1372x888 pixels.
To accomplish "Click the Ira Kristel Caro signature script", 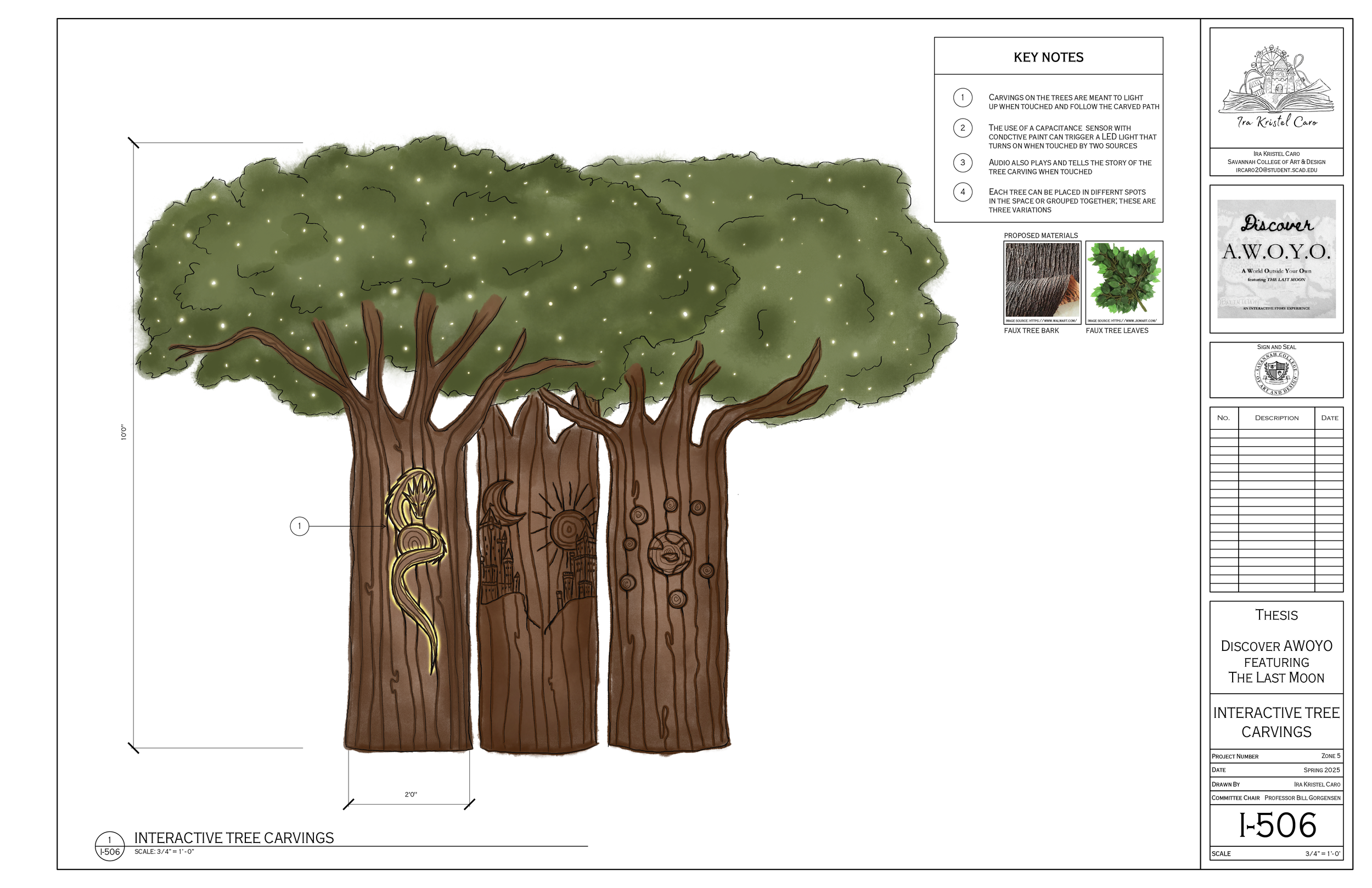I will pos(1277,122).
